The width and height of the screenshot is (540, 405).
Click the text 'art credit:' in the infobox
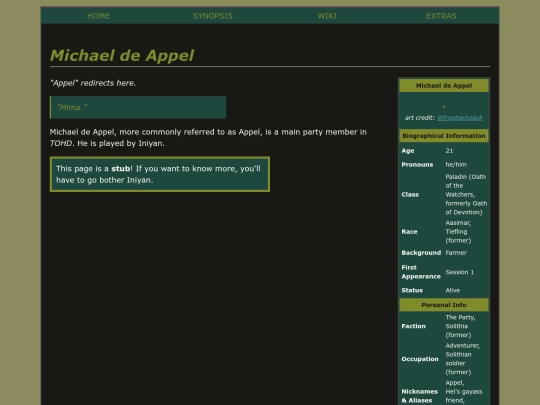419,118
